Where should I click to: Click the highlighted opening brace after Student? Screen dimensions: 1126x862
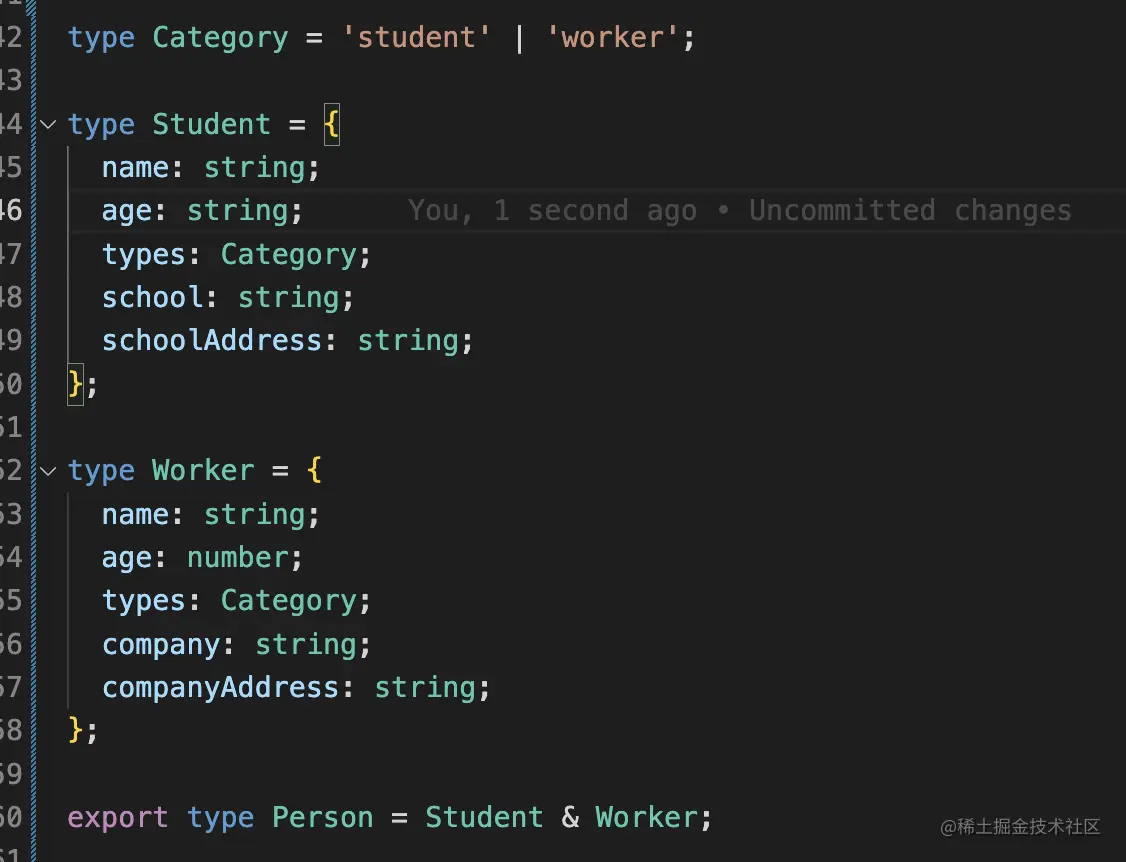pos(332,125)
